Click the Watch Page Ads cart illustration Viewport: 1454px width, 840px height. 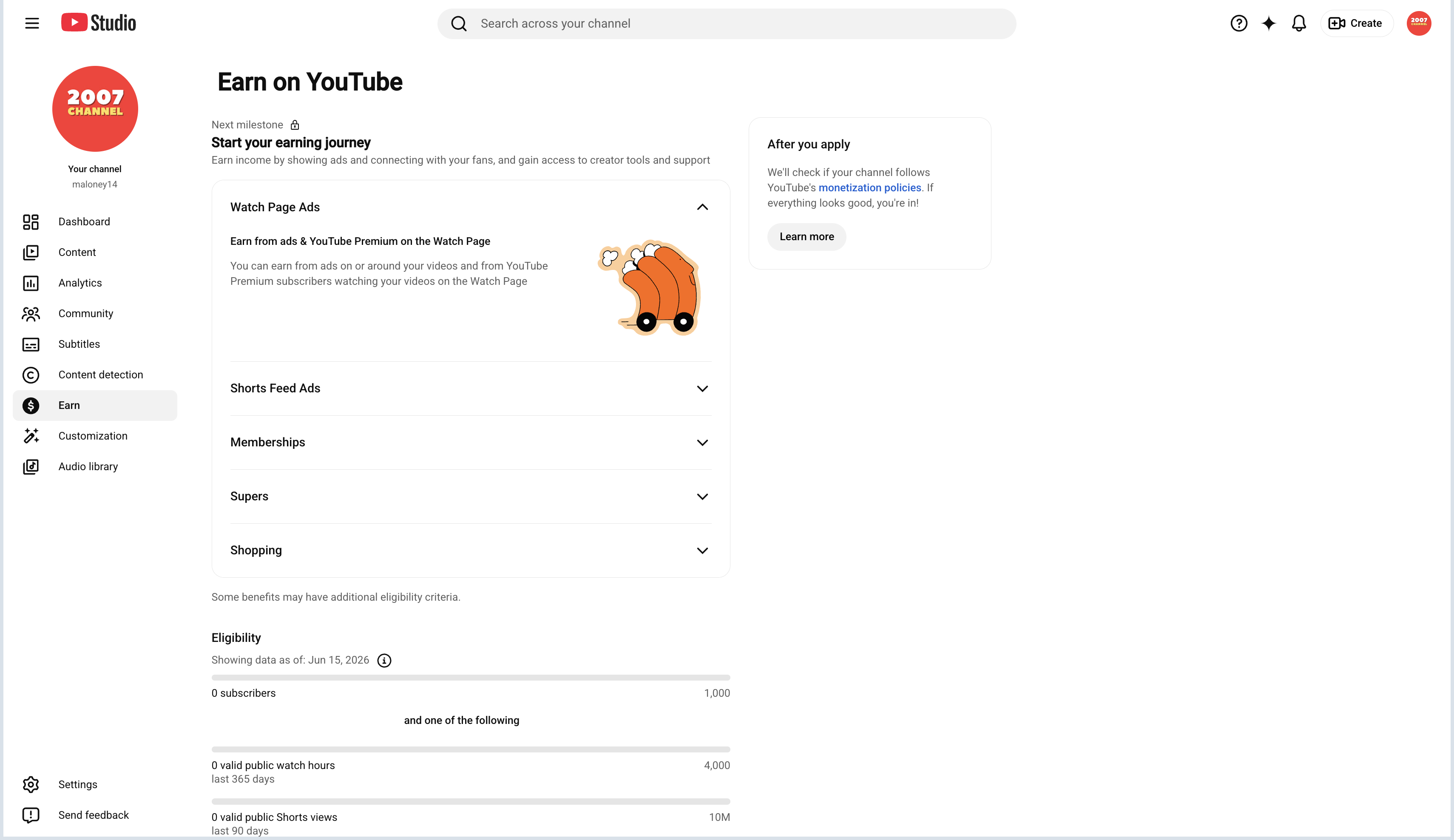(x=649, y=287)
